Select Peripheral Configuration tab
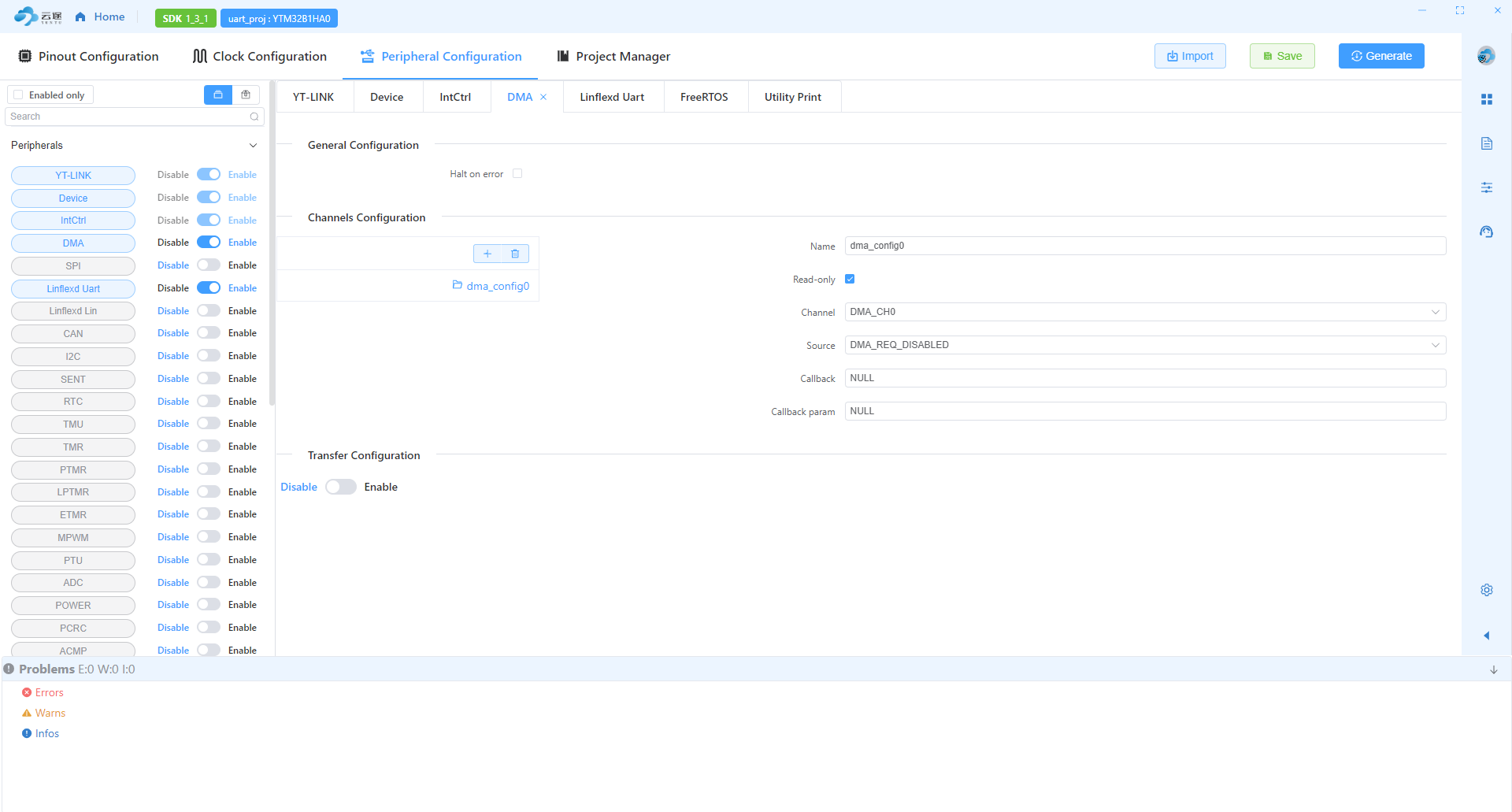Viewport: 1512px width, 812px height. (x=441, y=57)
